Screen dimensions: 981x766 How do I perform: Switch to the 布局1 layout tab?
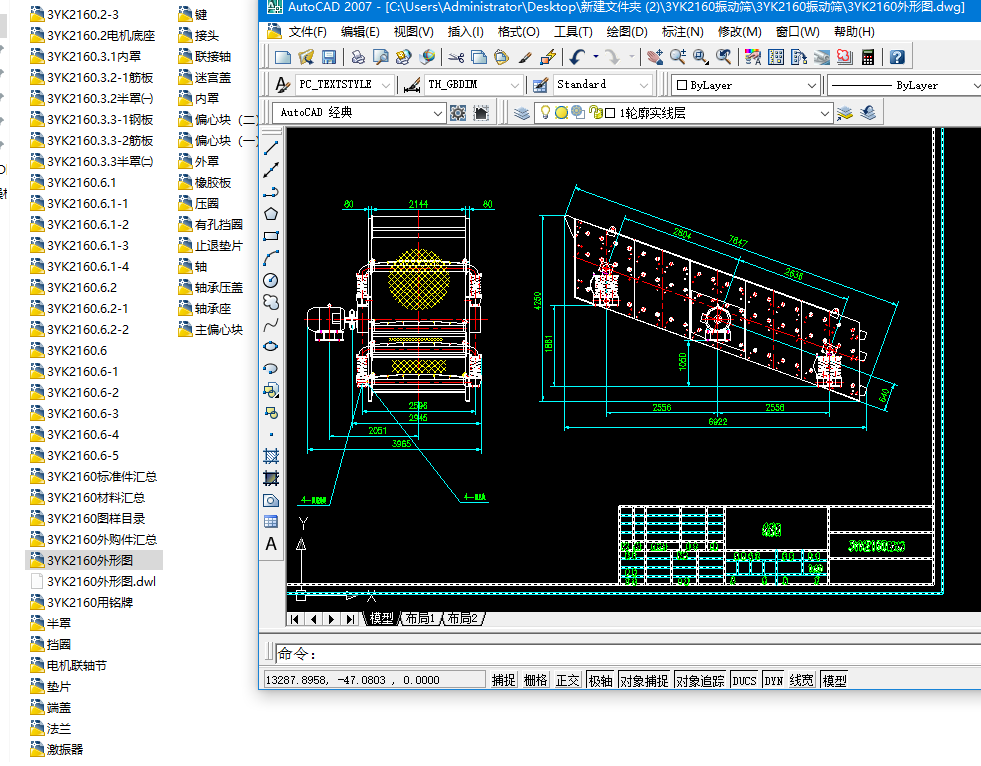coord(420,619)
